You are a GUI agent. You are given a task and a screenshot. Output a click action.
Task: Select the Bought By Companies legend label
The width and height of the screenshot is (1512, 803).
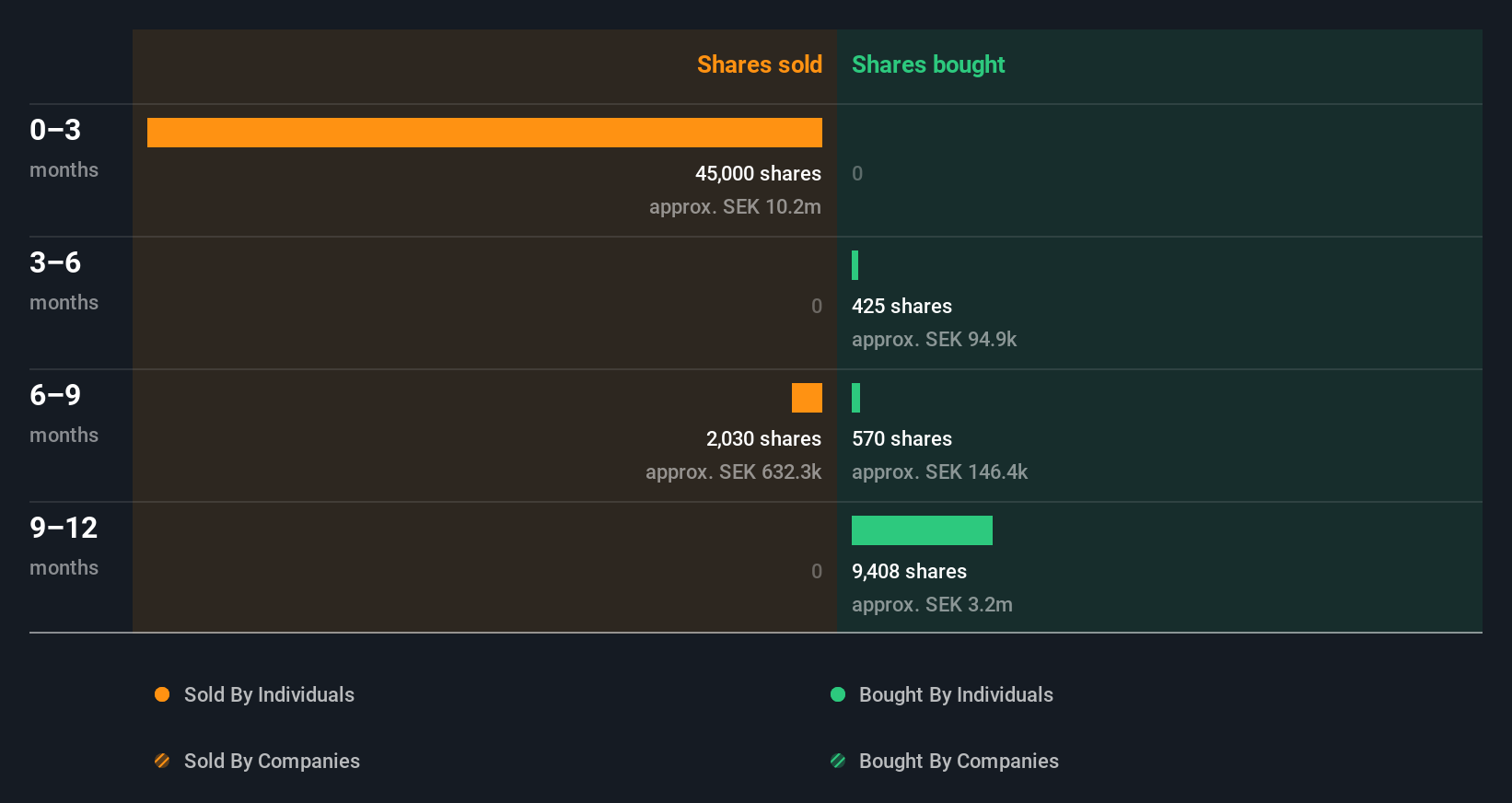tap(959, 761)
